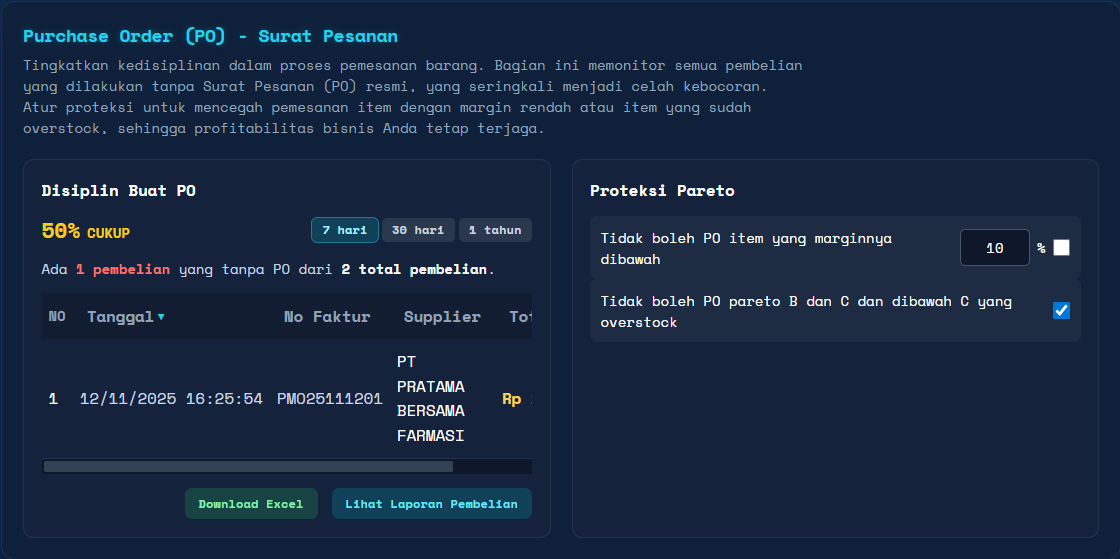1120x559 pixels.
Task: Select the 7 hari period tab
Action: tap(345, 230)
